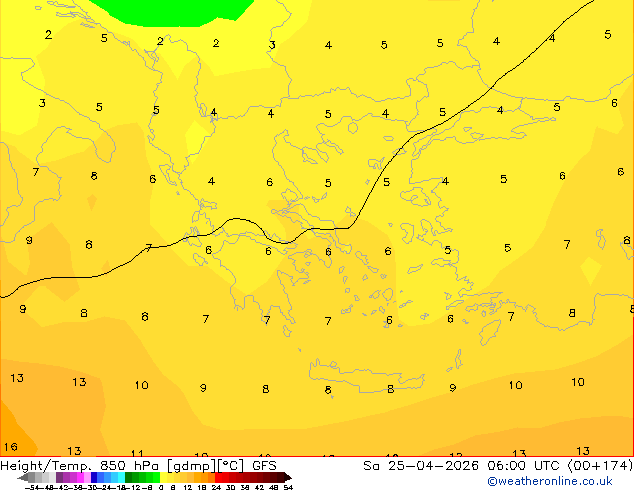
Task: Pick the cyan legend swatch
Action: [x=121, y=477]
